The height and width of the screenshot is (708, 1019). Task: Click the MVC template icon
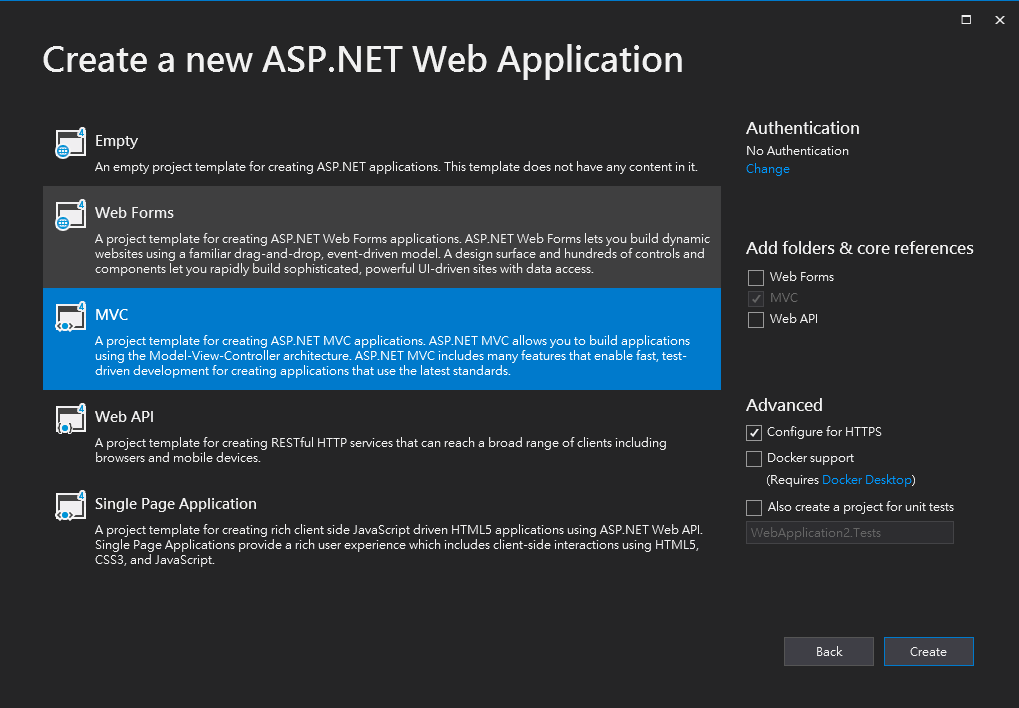(70, 318)
